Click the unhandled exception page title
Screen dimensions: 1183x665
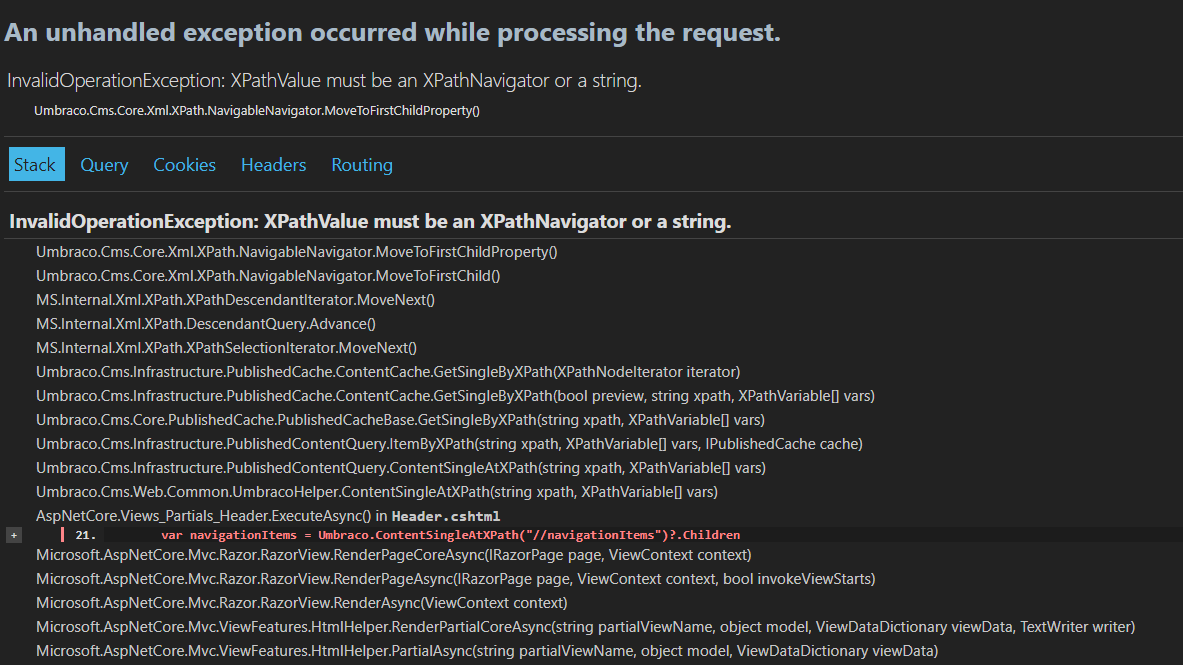392,33
